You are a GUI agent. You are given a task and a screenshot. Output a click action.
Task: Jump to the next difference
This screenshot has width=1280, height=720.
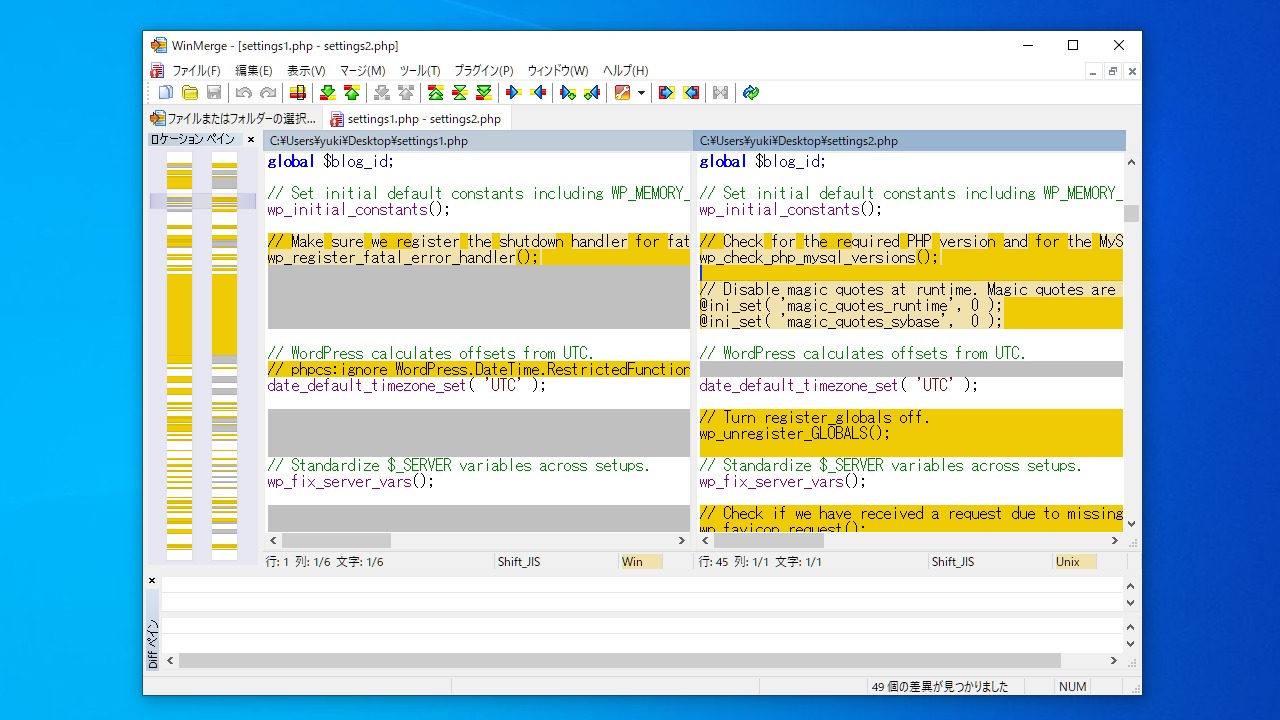click(x=328, y=93)
